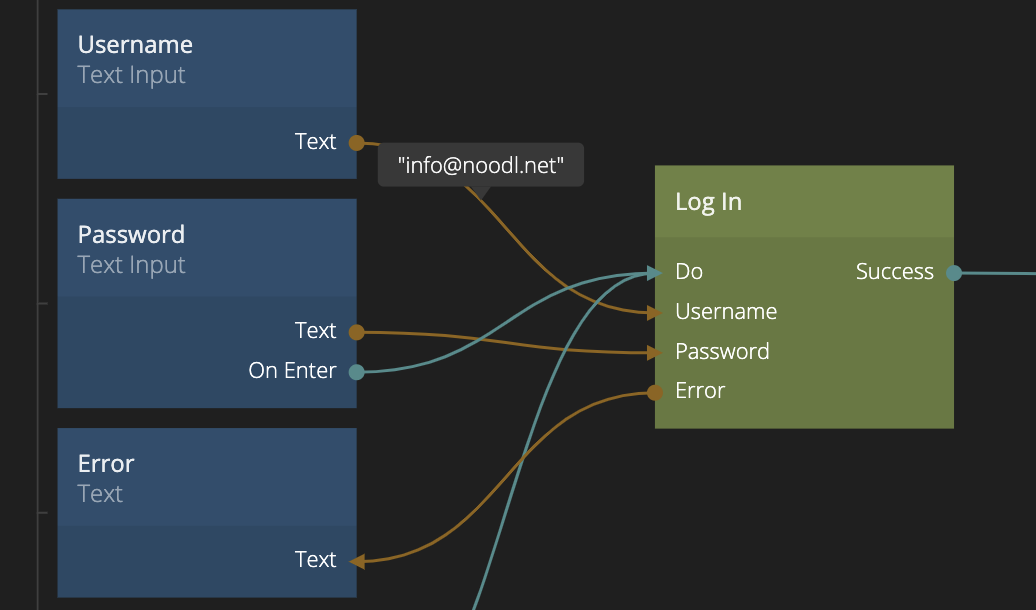
Task: Select the Log In node title
Action: click(x=708, y=202)
